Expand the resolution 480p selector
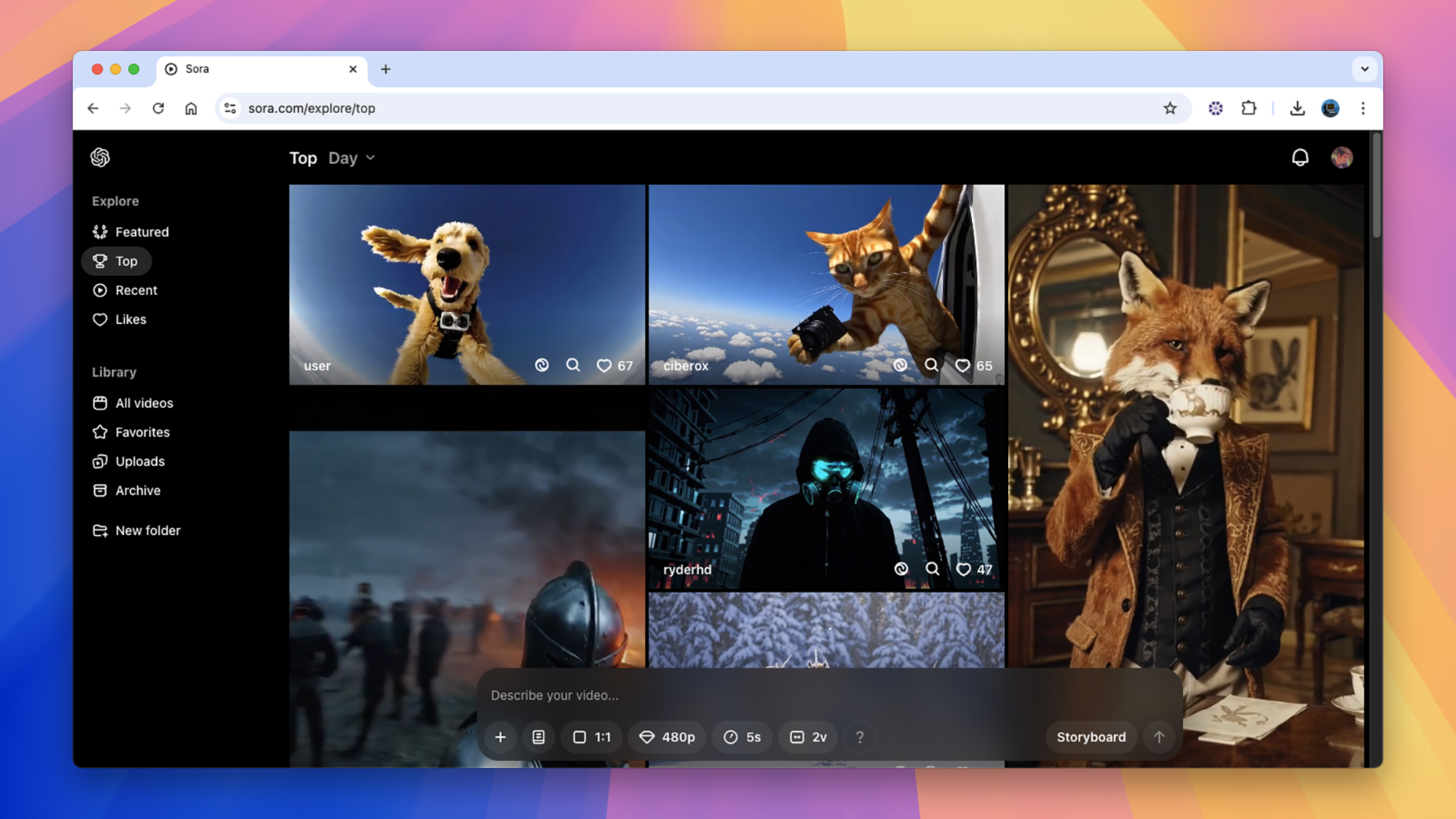The height and width of the screenshot is (819, 1456). (x=667, y=737)
